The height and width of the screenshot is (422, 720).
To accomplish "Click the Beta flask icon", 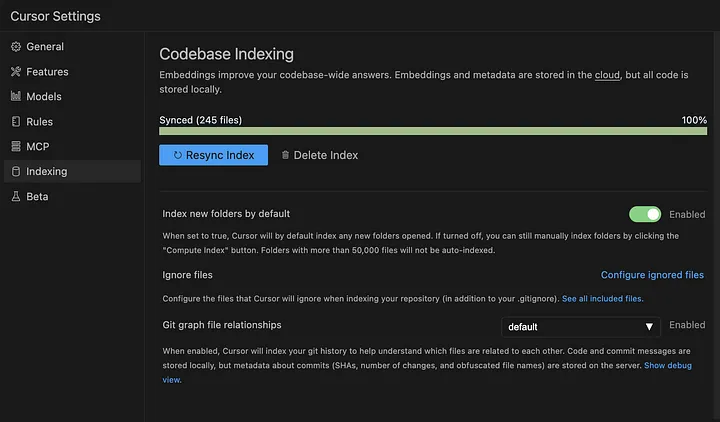I will 16,197.
